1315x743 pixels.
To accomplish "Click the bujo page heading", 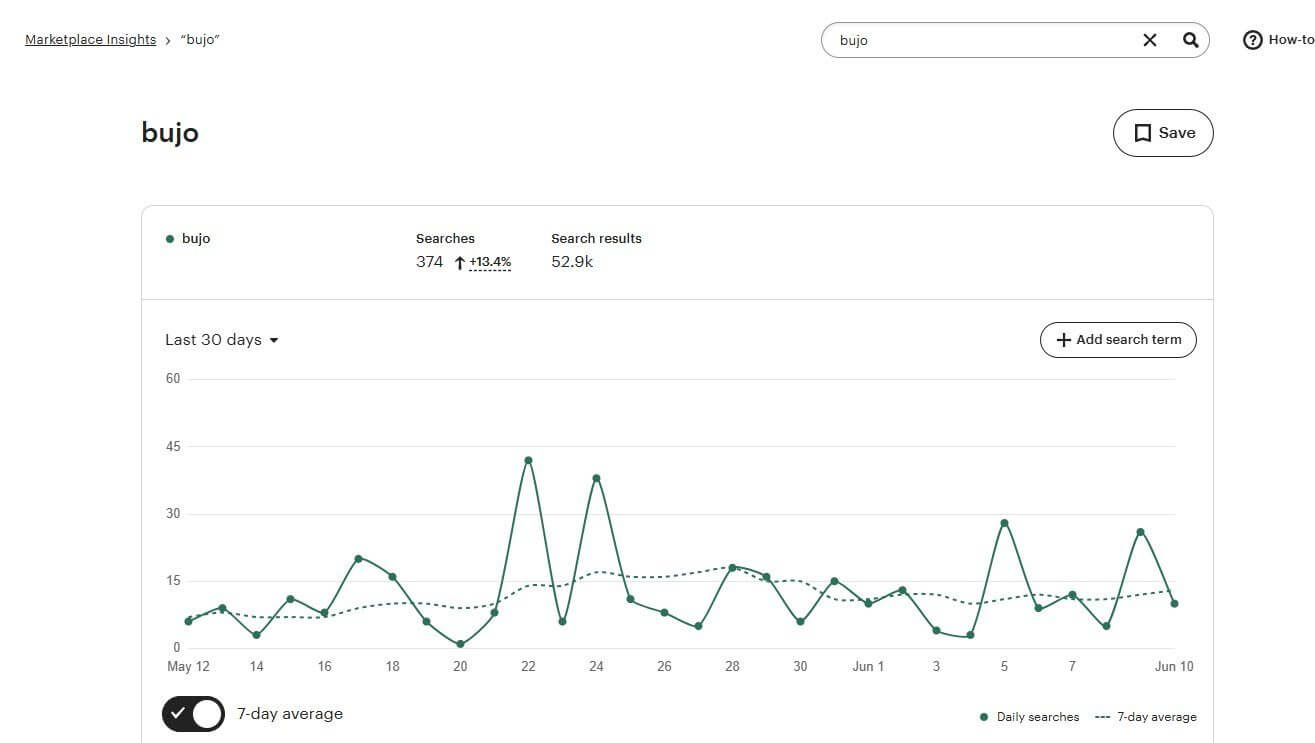I will (170, 133).
